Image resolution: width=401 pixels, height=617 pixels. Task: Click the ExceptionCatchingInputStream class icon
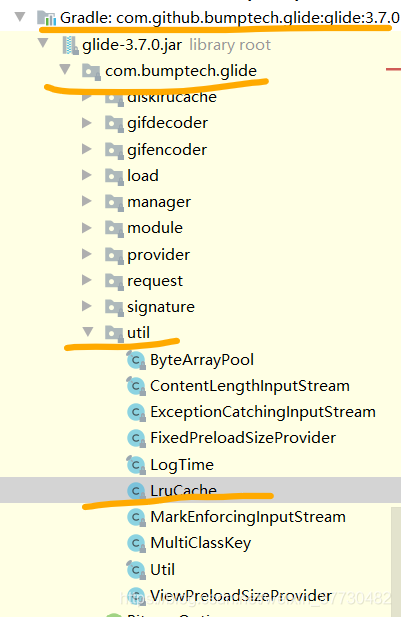136,412
